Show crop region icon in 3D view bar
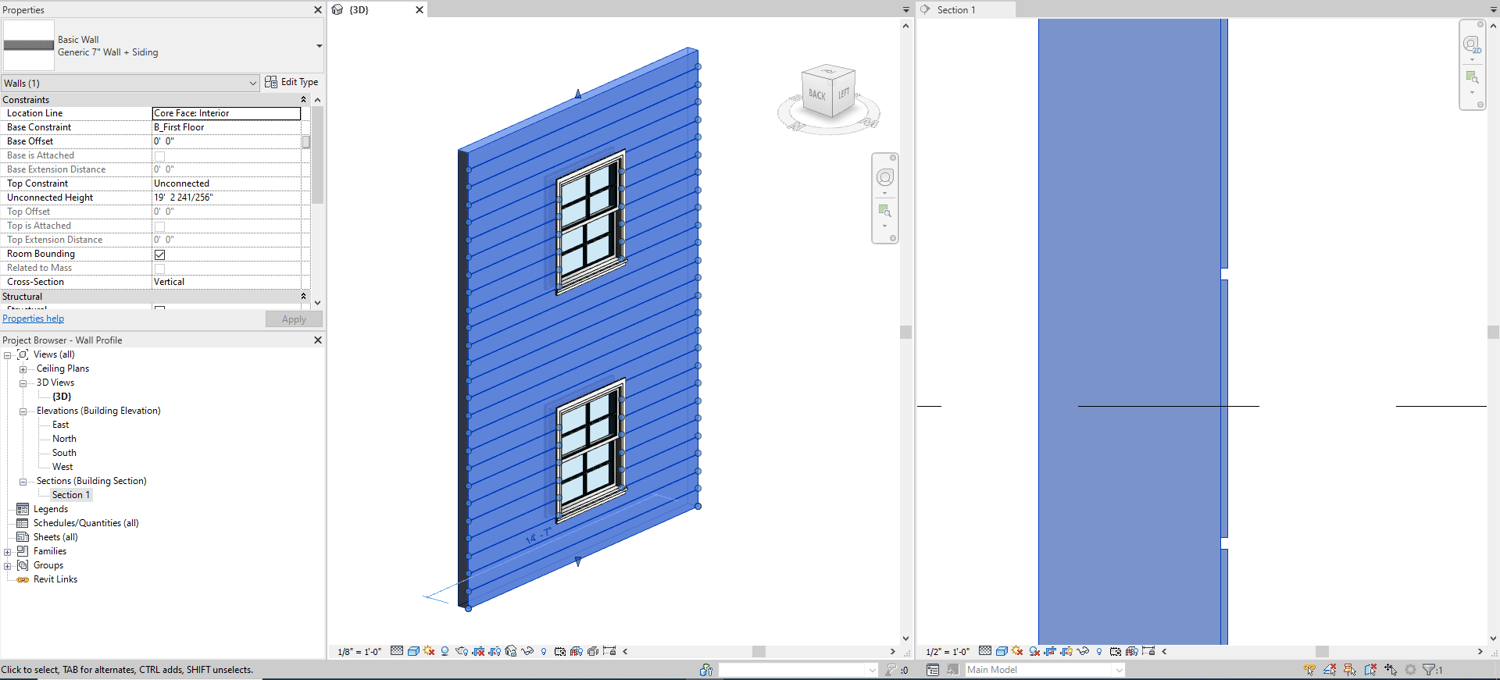Screen dimensions: 1500x680 coord(494,651)
